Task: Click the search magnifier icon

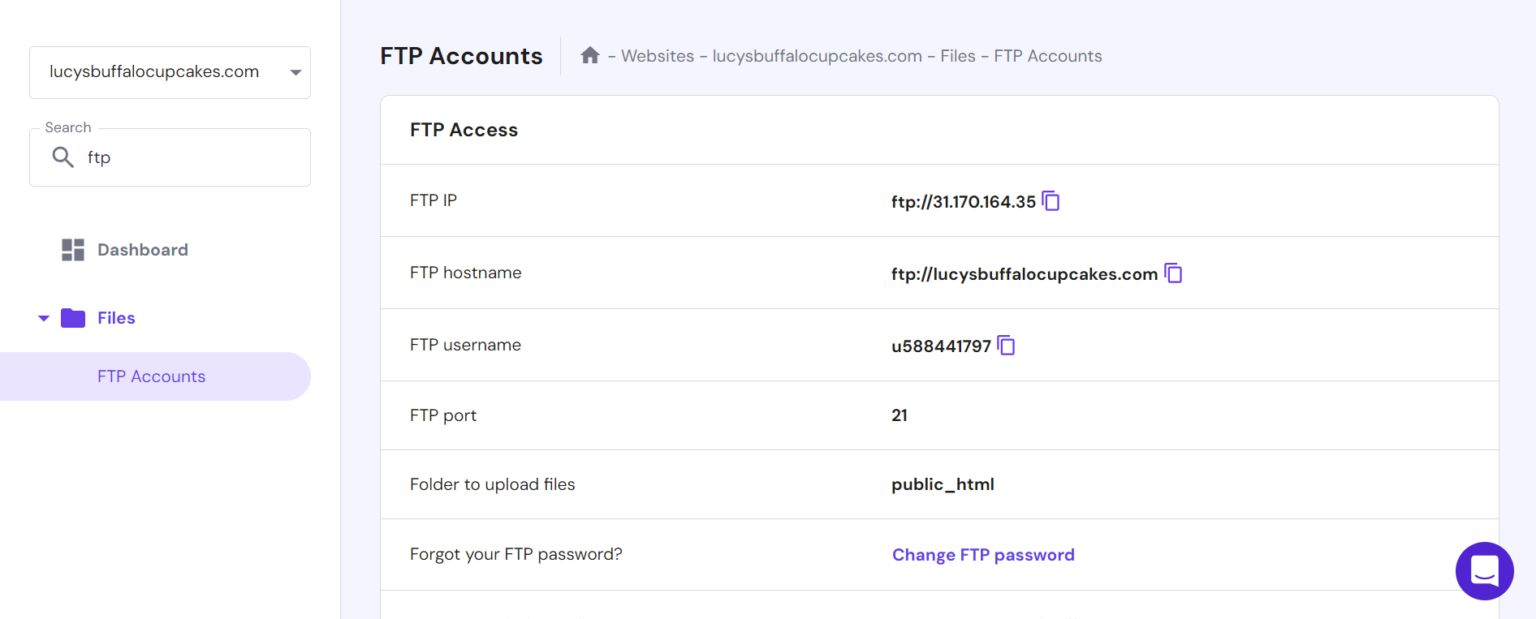Action: pyautogui.click(x=62, y=157)
